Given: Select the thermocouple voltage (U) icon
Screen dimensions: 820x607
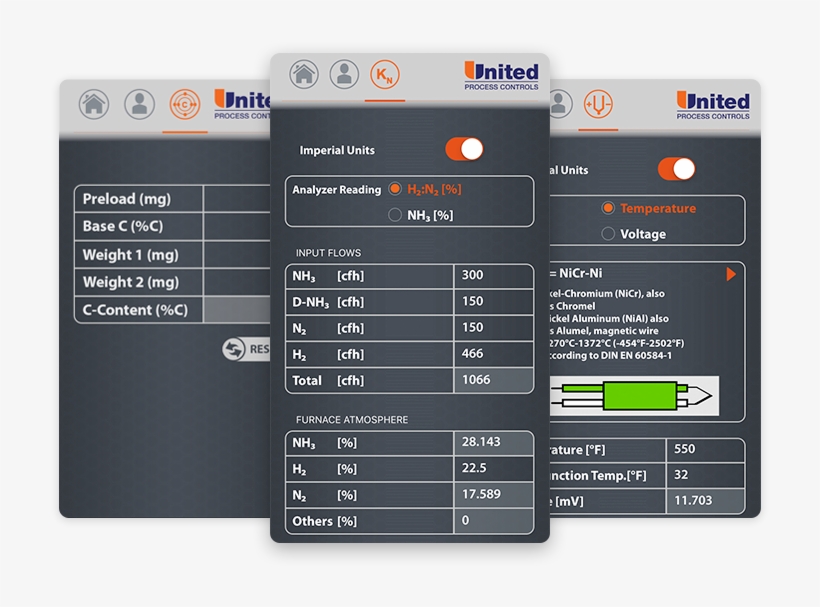Looking at the screenshot, I should coord(597,104).
